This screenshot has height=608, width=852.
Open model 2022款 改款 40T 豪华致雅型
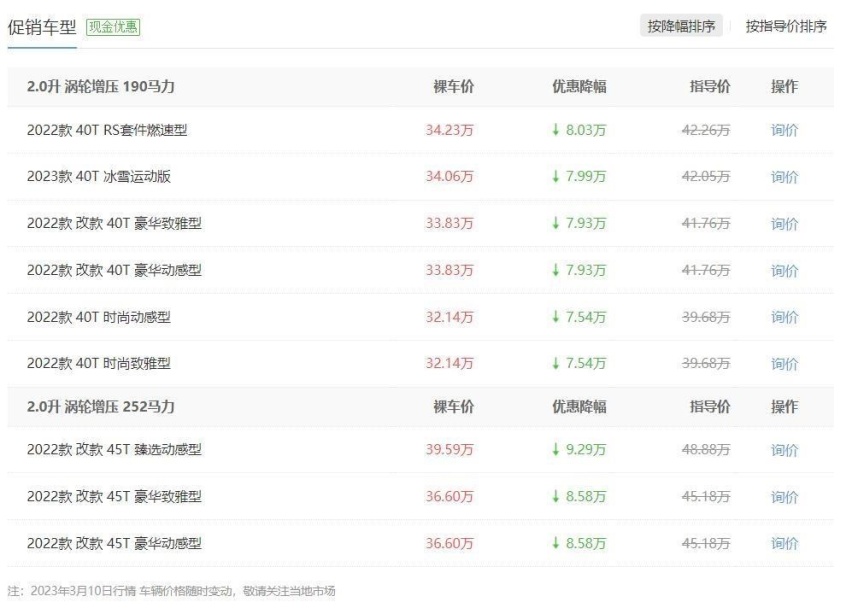(114, 223)
